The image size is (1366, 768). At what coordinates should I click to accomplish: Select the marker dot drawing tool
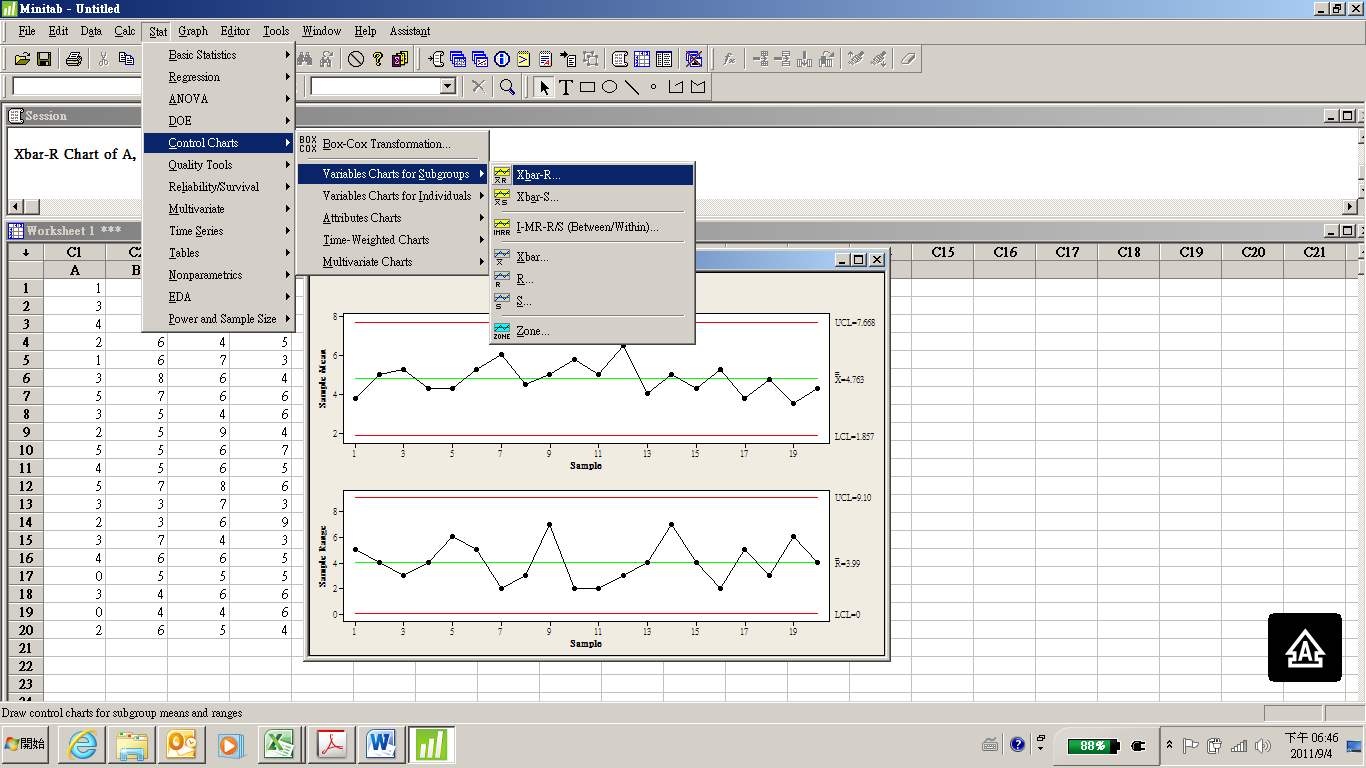(654, 87)
